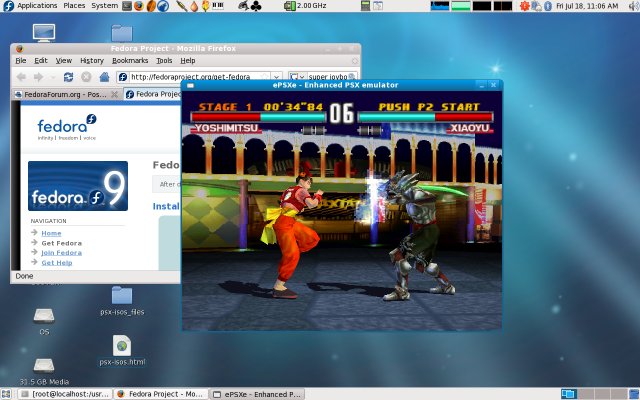Click the clubs card game launcher icon
Viewport: 640px width, 400px height.
[x=256, y=6]
